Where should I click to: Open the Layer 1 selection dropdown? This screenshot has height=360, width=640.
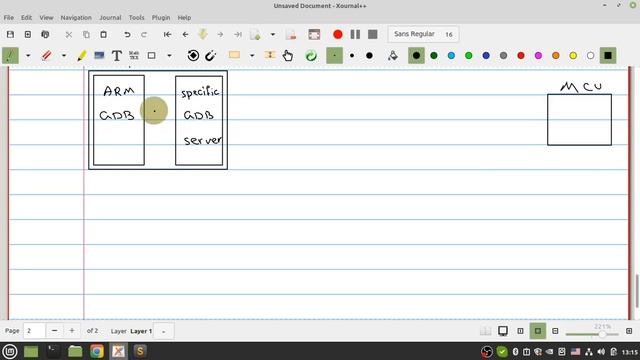click(x=164, y=331)
